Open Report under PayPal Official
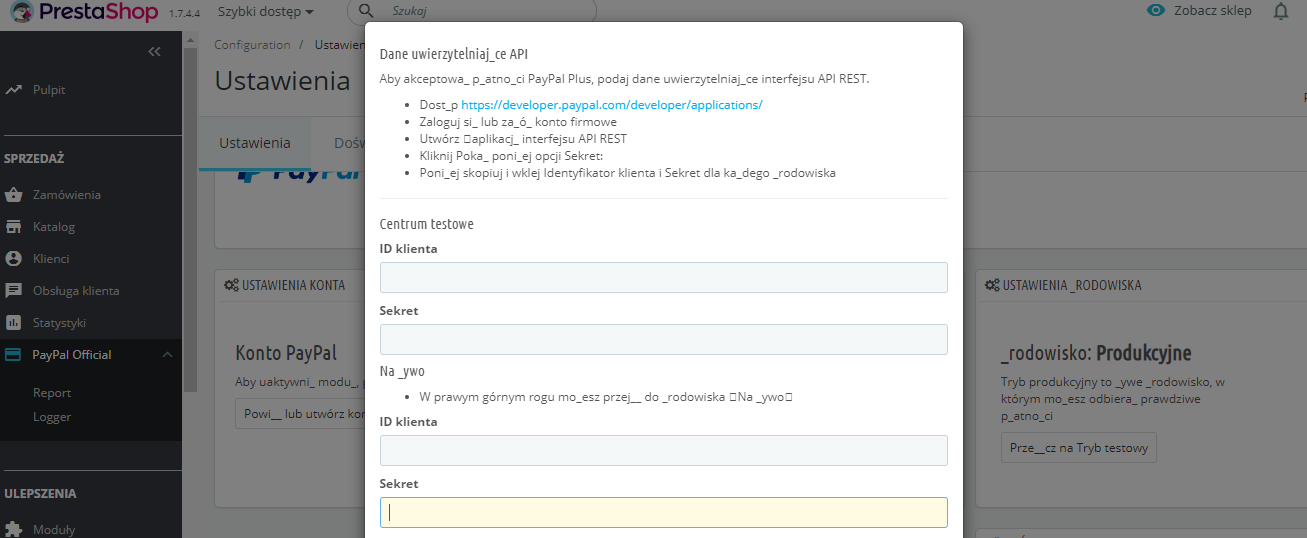Viewport: 1307px width, 538px height. [x=52, y=393]
